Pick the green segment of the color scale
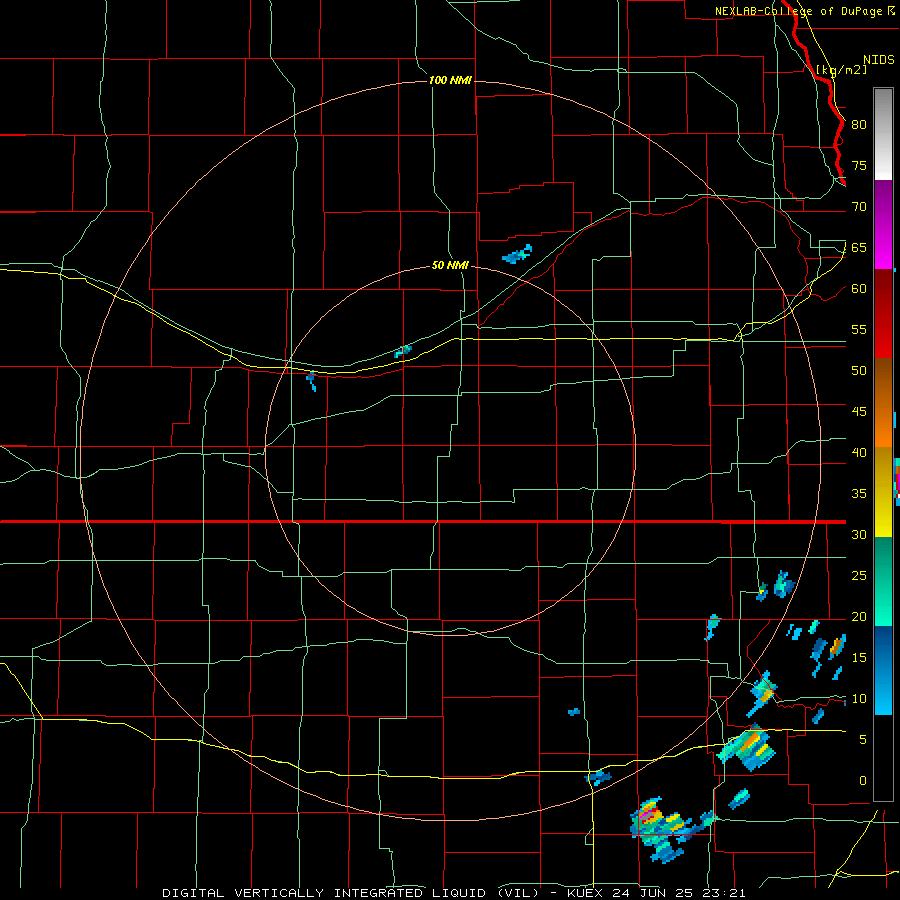Screen dimensions: 900x900 point(883,581)
